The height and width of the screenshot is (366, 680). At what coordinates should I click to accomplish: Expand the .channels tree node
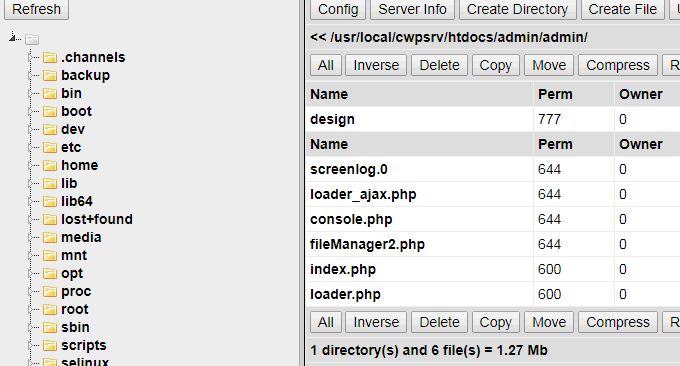pos(30,57)
